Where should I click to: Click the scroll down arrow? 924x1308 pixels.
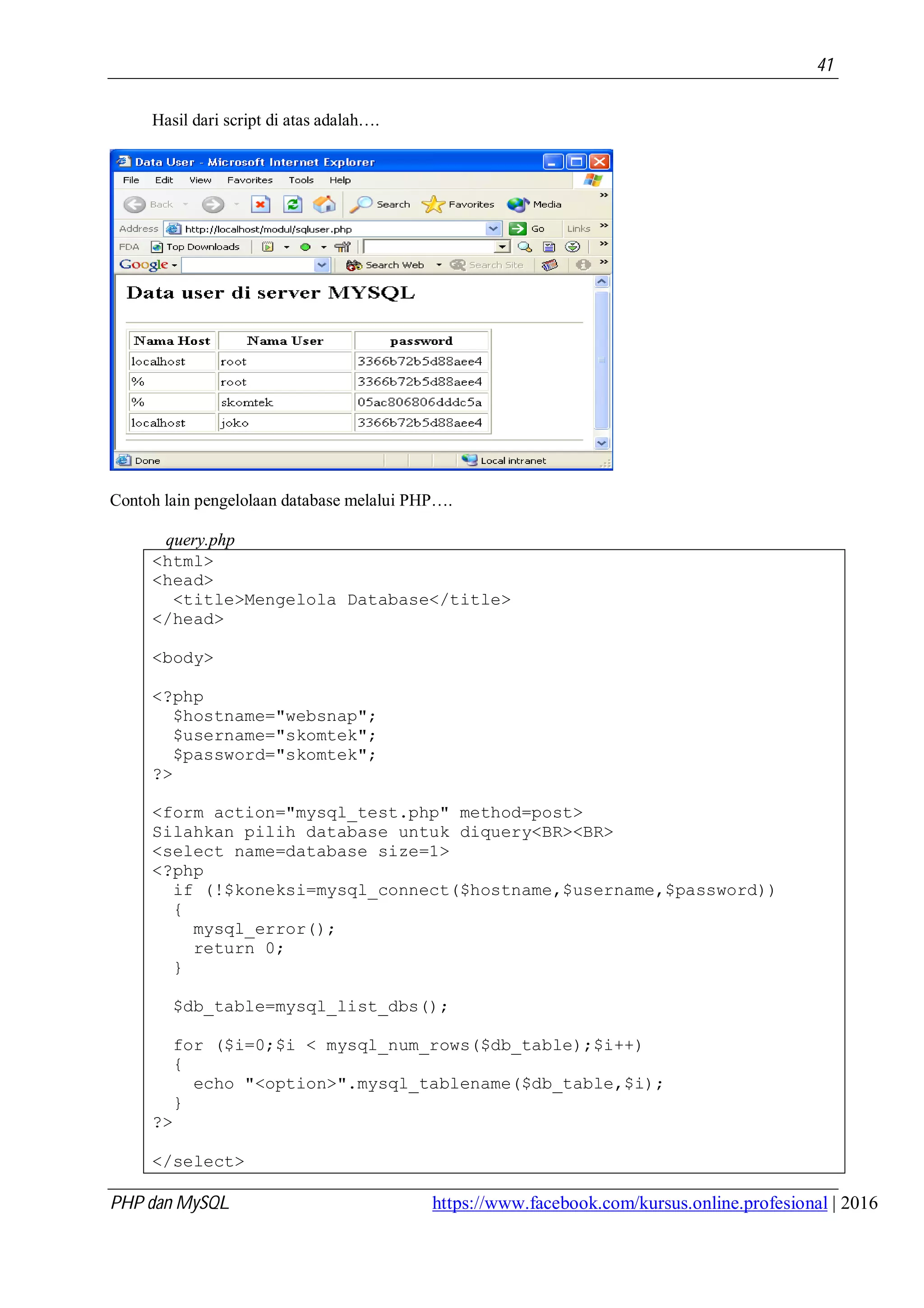pos(602,443)
